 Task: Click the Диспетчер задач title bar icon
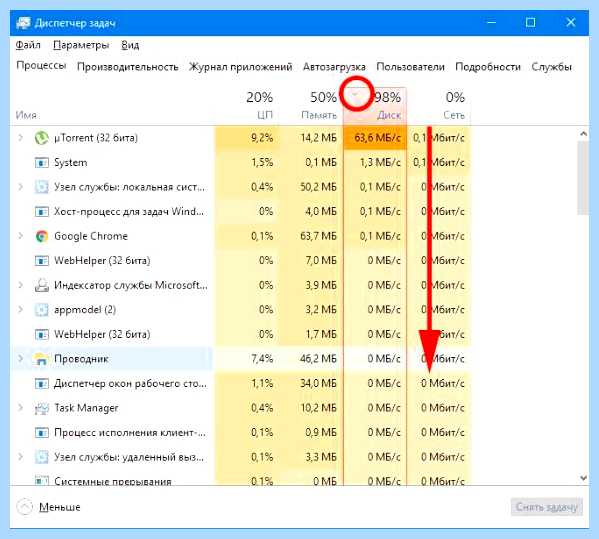click(x=23, y=23)
